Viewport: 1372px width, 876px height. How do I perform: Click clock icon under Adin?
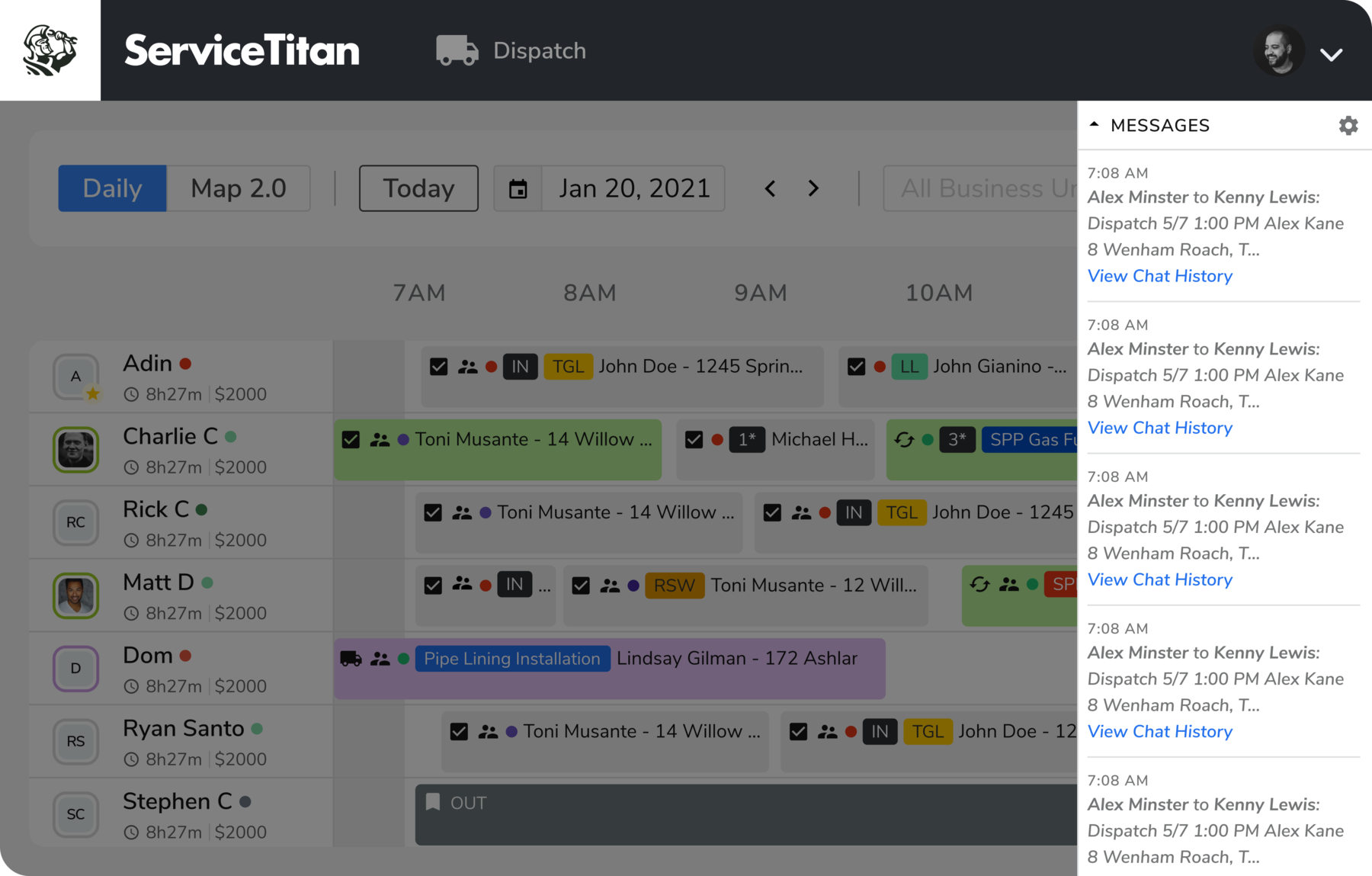point(131,394)
